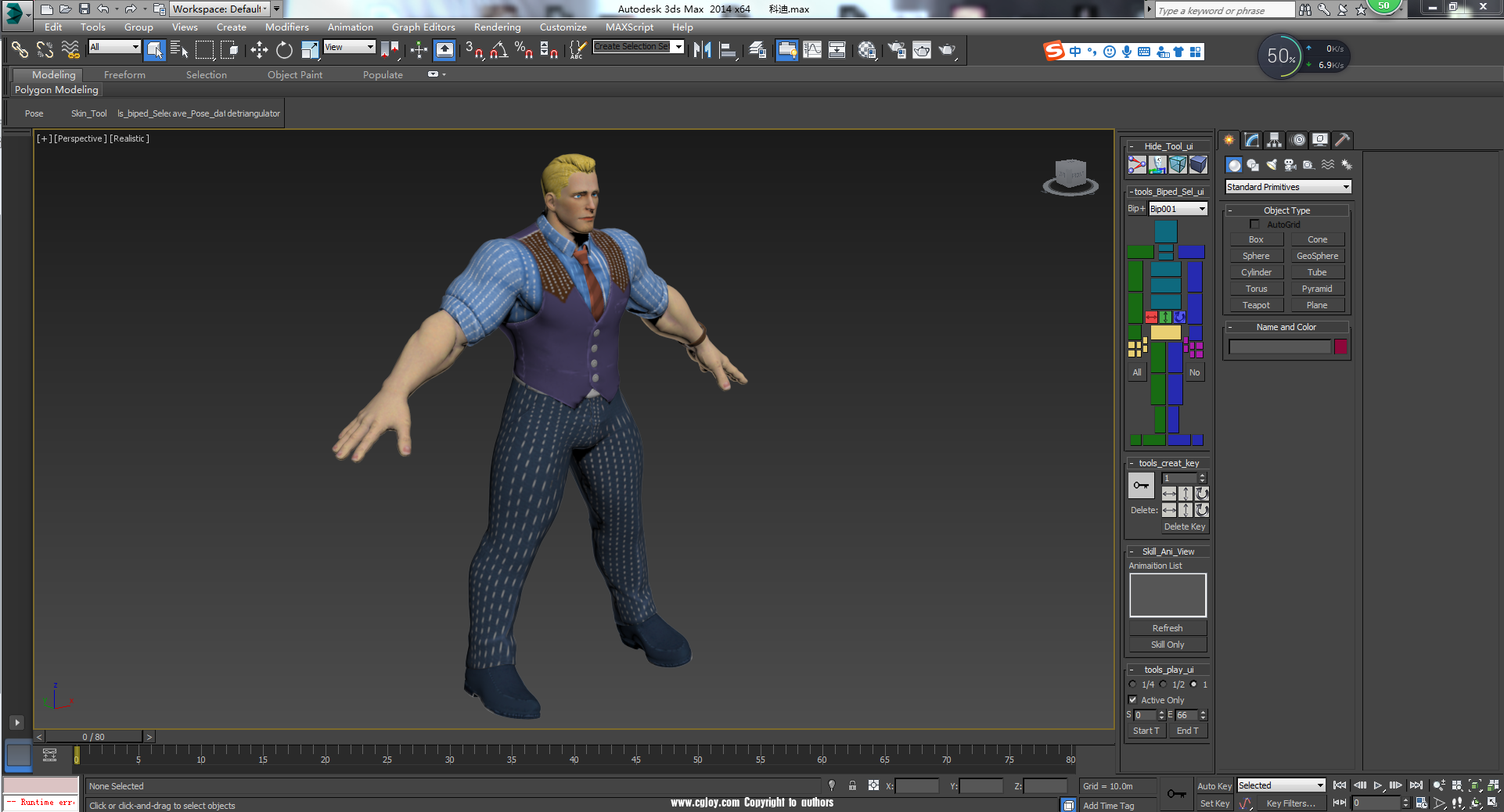Click the Teapot primitive button
The width and height of the screenshot is (1504, 812).
pyautogui.click(x=1256, y=305)
